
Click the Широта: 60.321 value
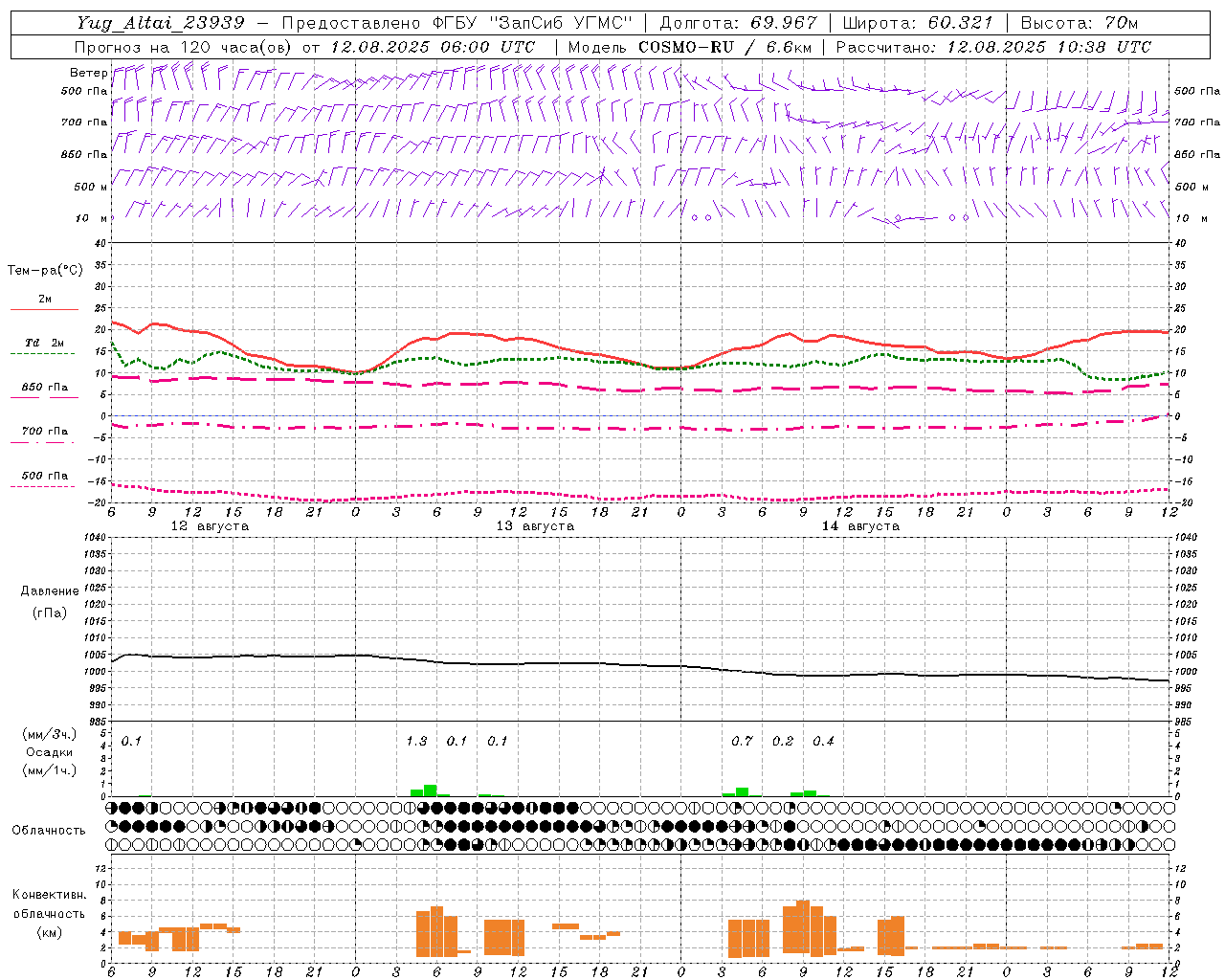point(918,23)
